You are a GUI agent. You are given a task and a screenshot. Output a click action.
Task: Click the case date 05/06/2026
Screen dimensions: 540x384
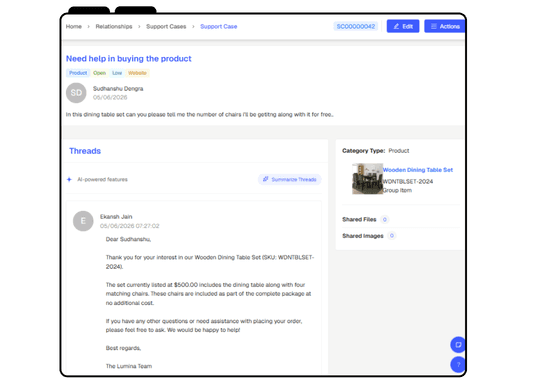point(110,97)
